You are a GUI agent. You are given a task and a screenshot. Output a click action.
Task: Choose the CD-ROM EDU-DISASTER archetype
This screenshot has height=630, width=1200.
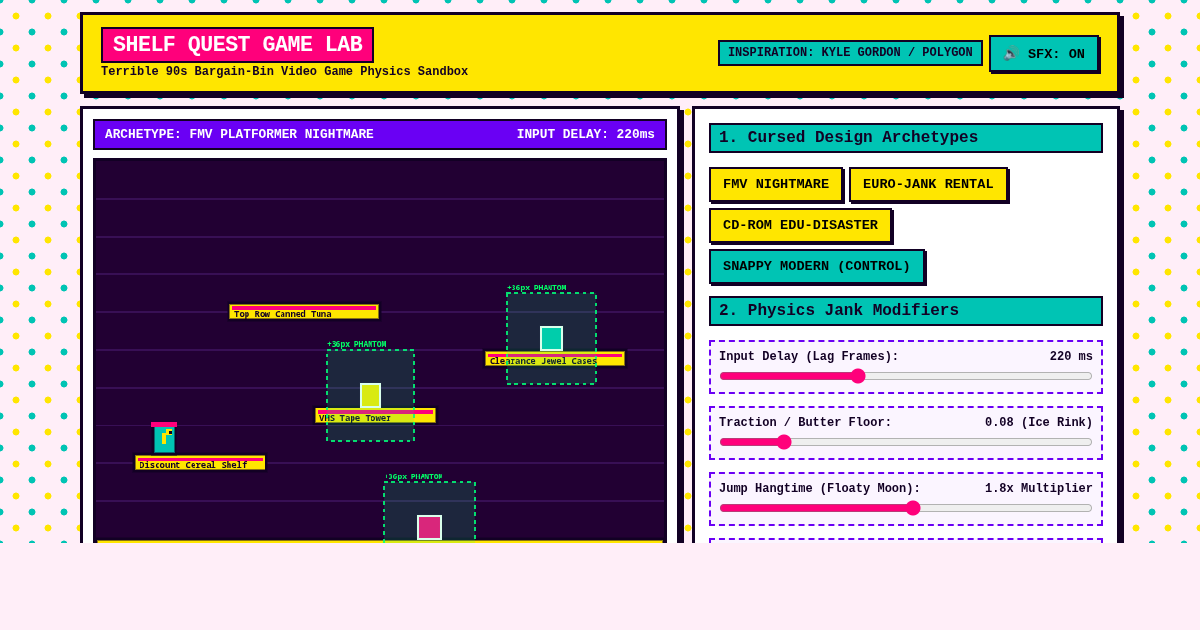(800, 225)
